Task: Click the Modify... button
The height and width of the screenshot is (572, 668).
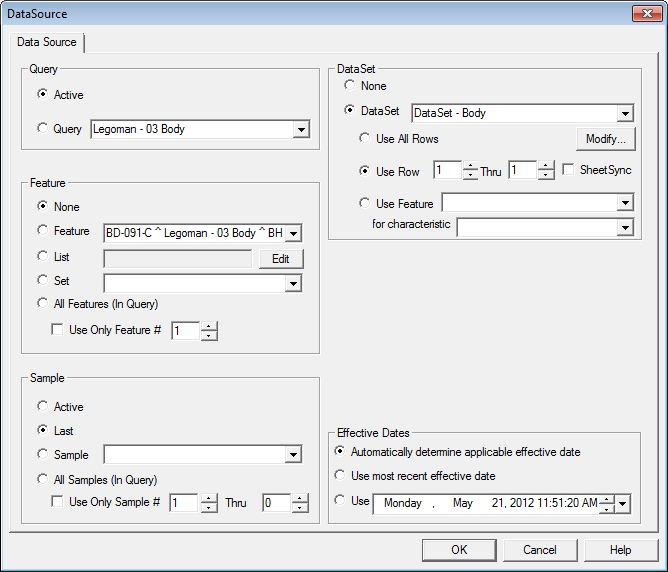Action: click(605, 139)
